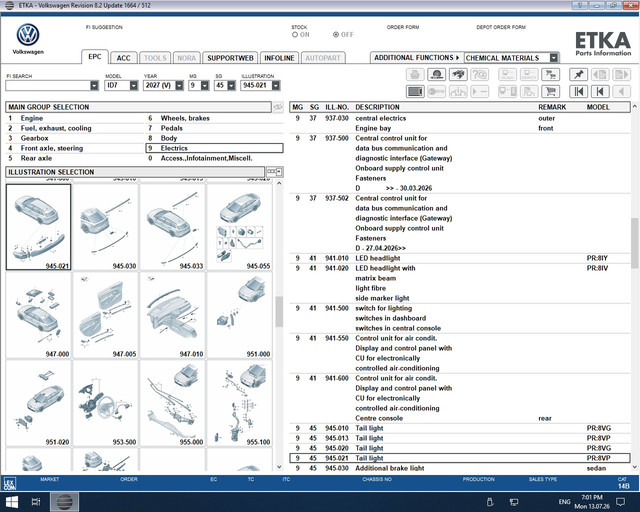The width and height of the screenshot is (640, 512).
Task: Click the ENG language indicator in the tray
Action: pyautogui.click(x=564, y=502)
